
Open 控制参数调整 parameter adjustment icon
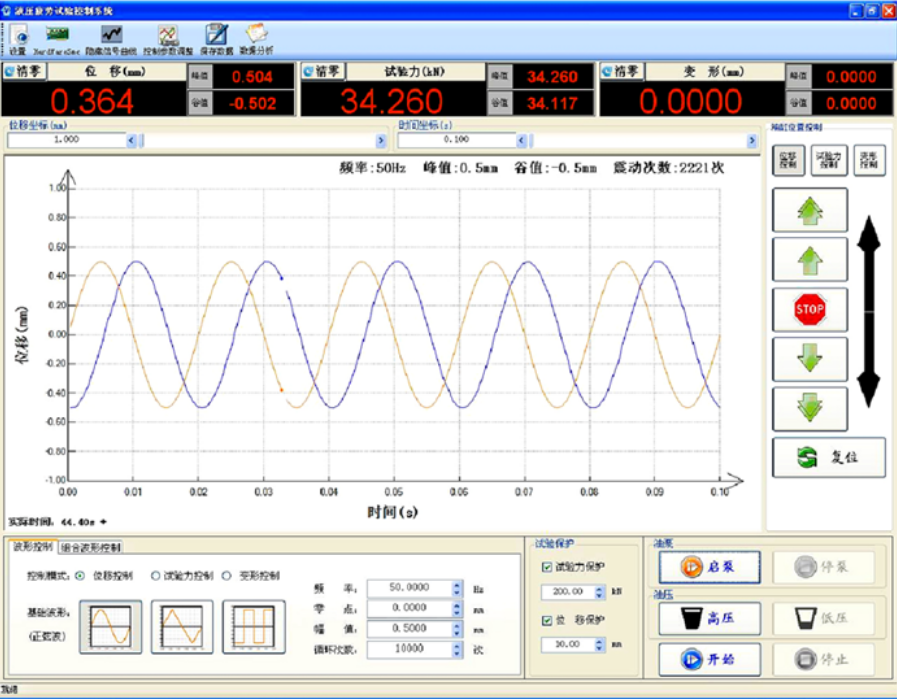coord(168,38)
